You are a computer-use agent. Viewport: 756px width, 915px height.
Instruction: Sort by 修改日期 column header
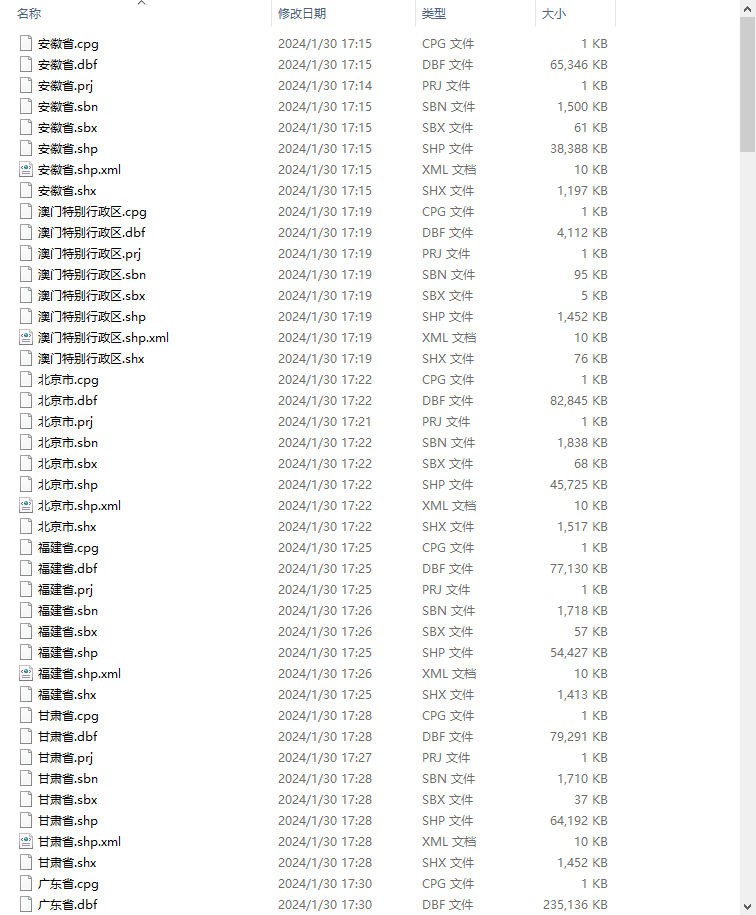[302, 13]
